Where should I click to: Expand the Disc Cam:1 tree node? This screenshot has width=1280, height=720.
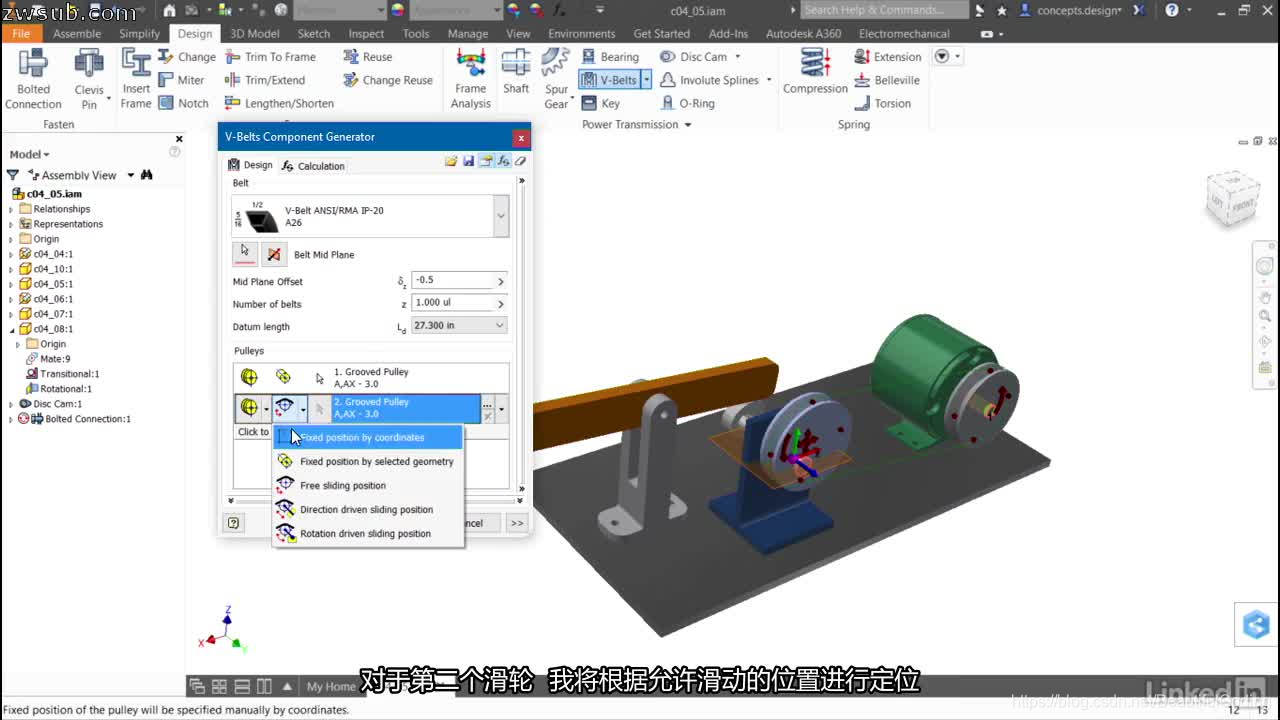11,404
